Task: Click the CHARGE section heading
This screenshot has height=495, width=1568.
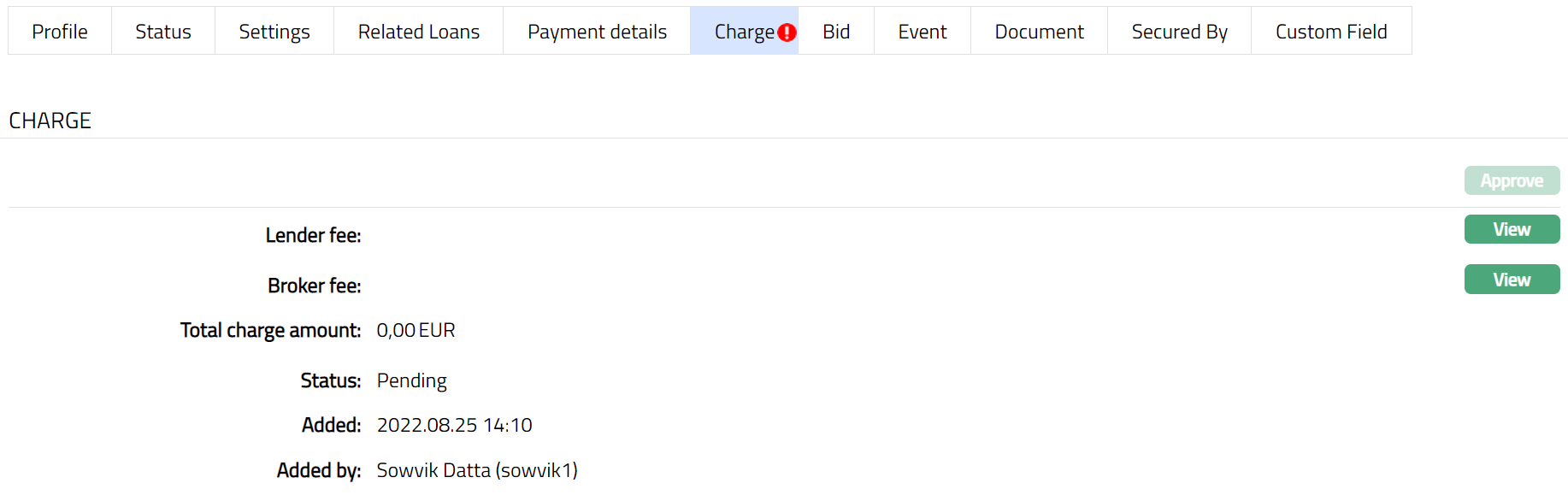Action: (x=50, y=121)
